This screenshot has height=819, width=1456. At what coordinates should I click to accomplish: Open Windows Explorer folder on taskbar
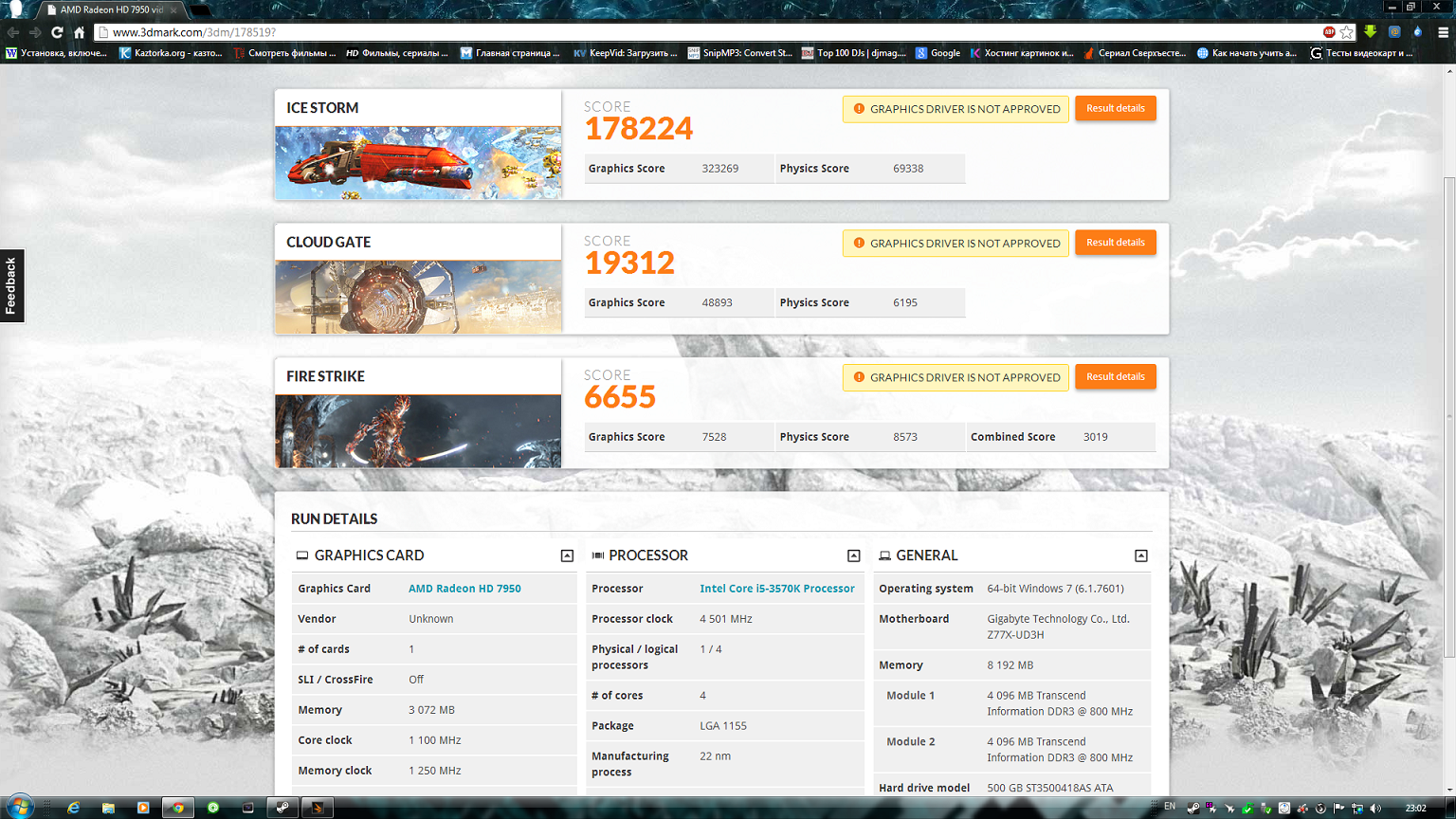[x=108, y=808]
